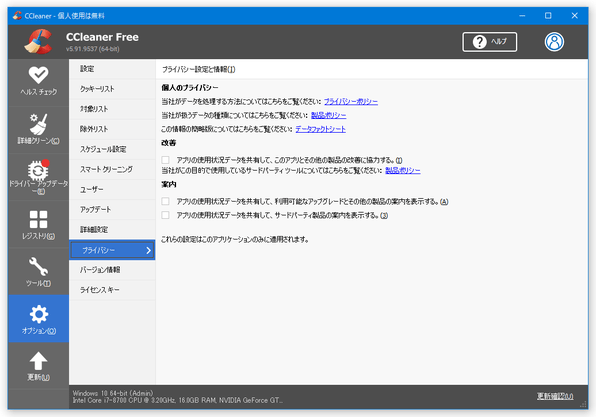Open the 詳細設定 tab
596x417 pixels.
click(112, 230)
